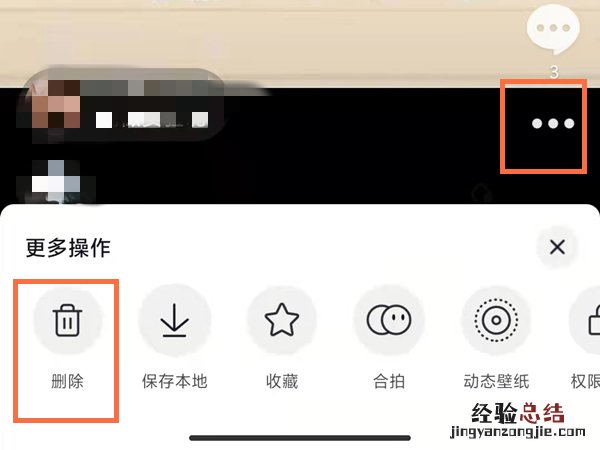This screenshot has height=450, width=600.
Task: Tap the live wallpaper dotted circle icon
Action: coord(496,320)
